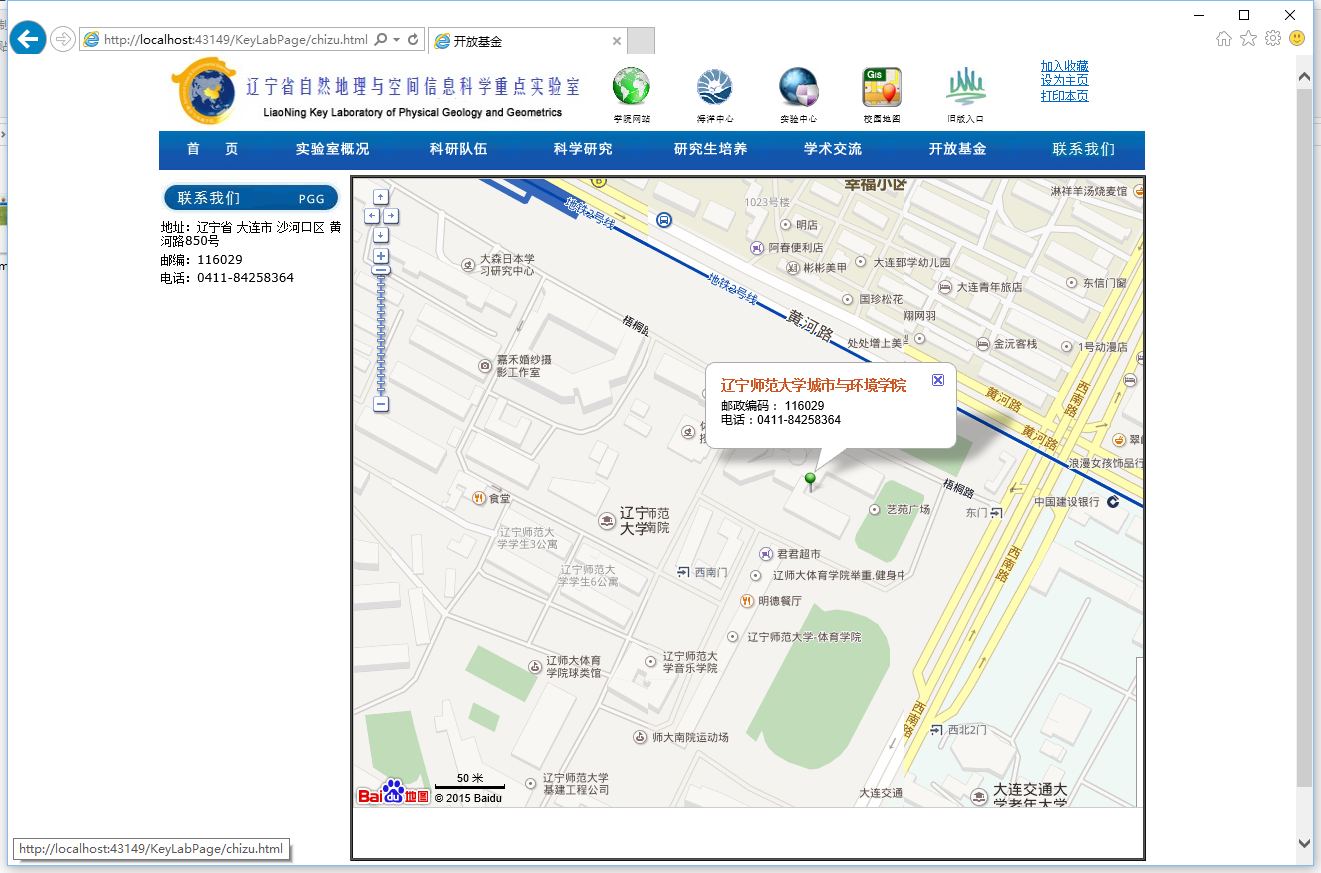Click the 联系我们 PGG sidebar header

pyautogui.click(x=251, y=198)
